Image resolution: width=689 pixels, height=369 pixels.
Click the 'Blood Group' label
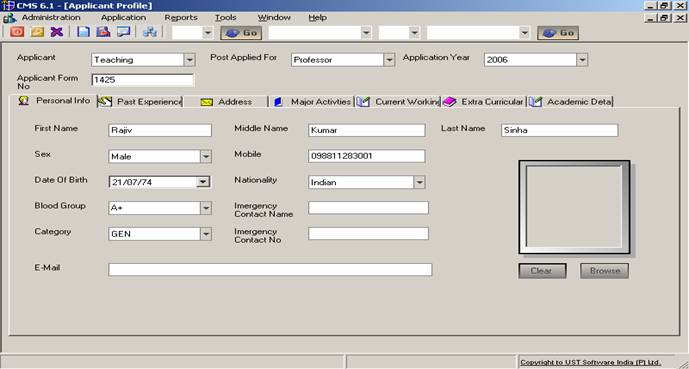pos(60,206)
